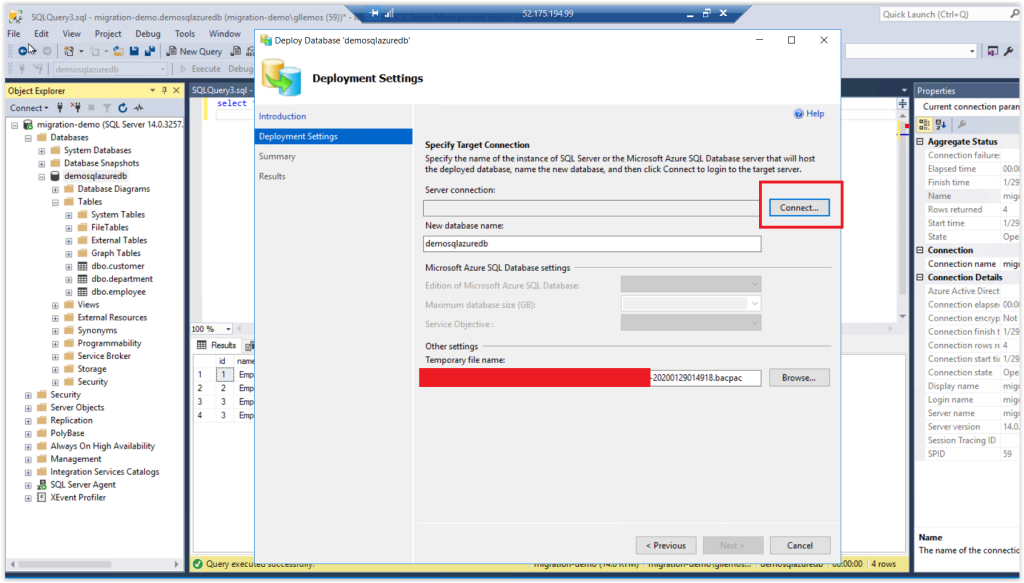The width and height of the screenshot is (1024, 583).
Task: Select the dbo.department table
Action: tap(121, 279)
